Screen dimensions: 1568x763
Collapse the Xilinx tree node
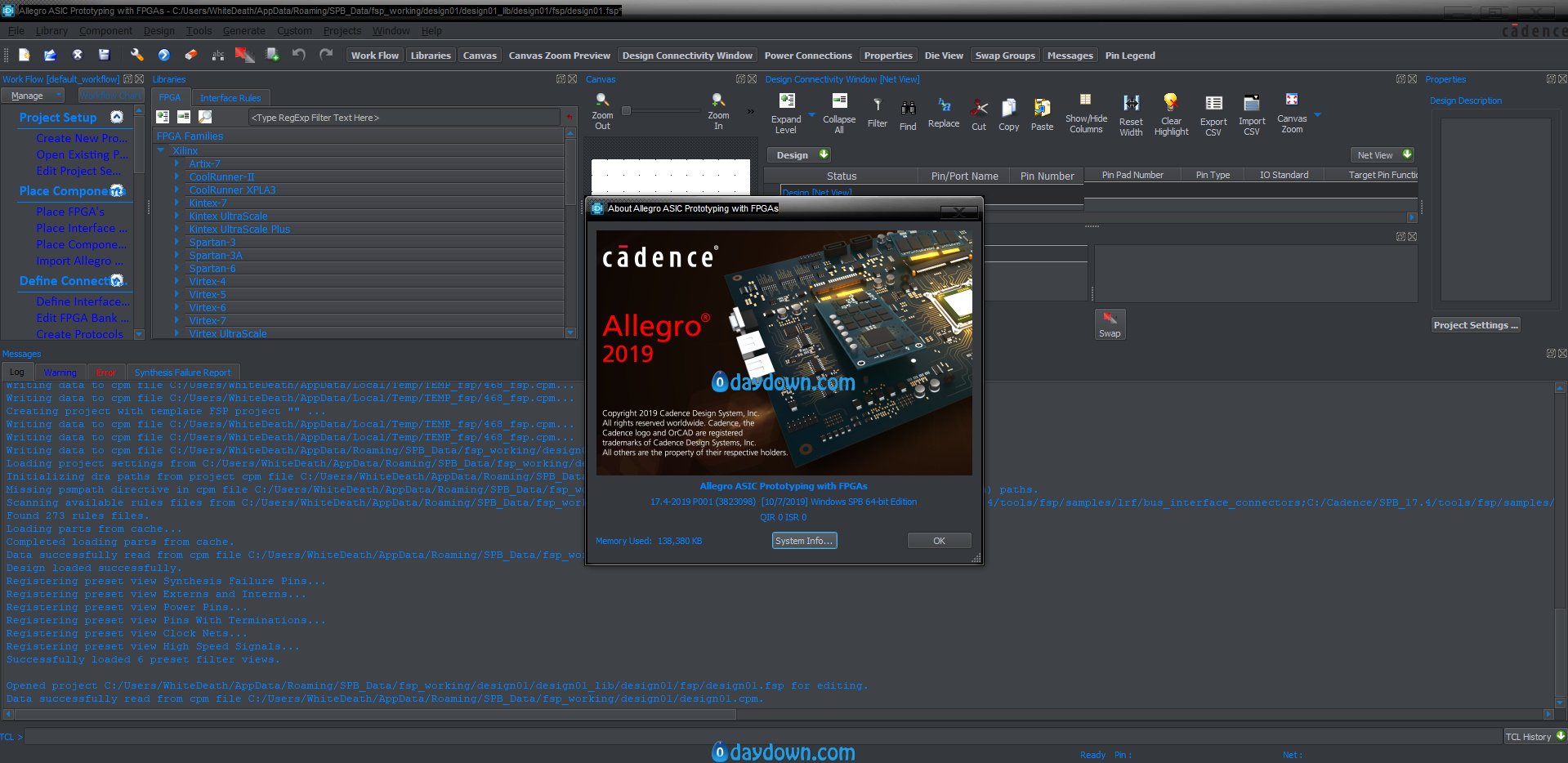click(x=161, y=150)
